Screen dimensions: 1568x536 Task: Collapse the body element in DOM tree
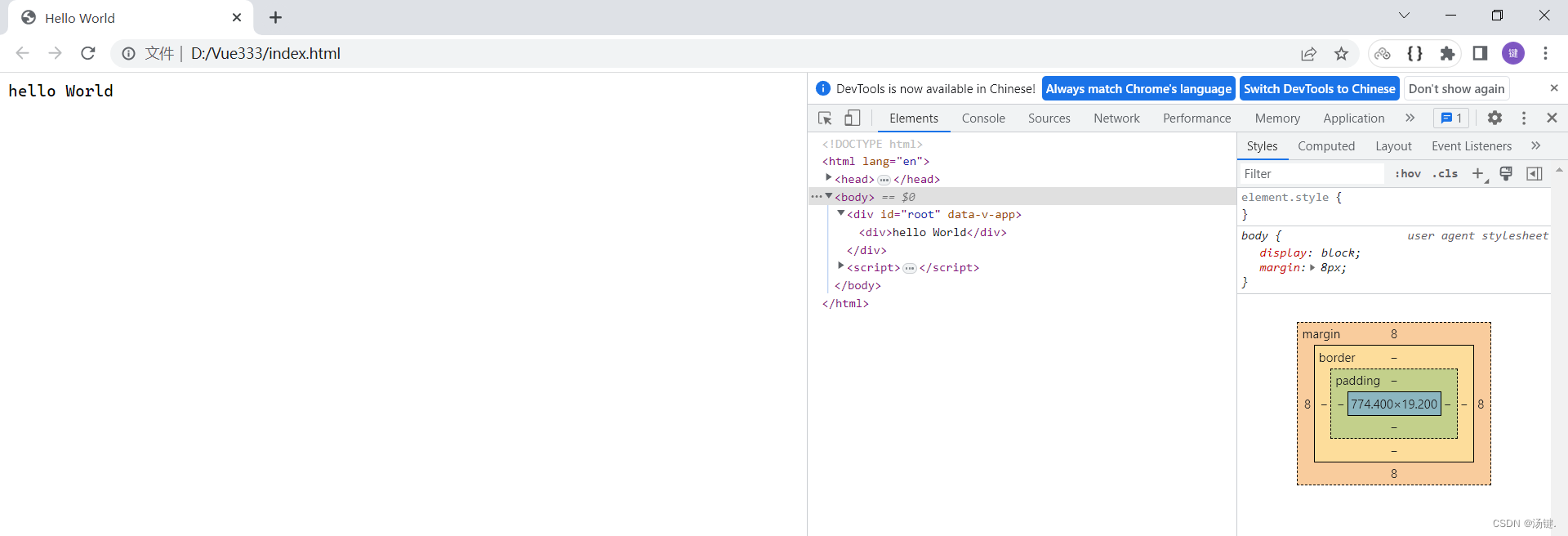[828, 196]
